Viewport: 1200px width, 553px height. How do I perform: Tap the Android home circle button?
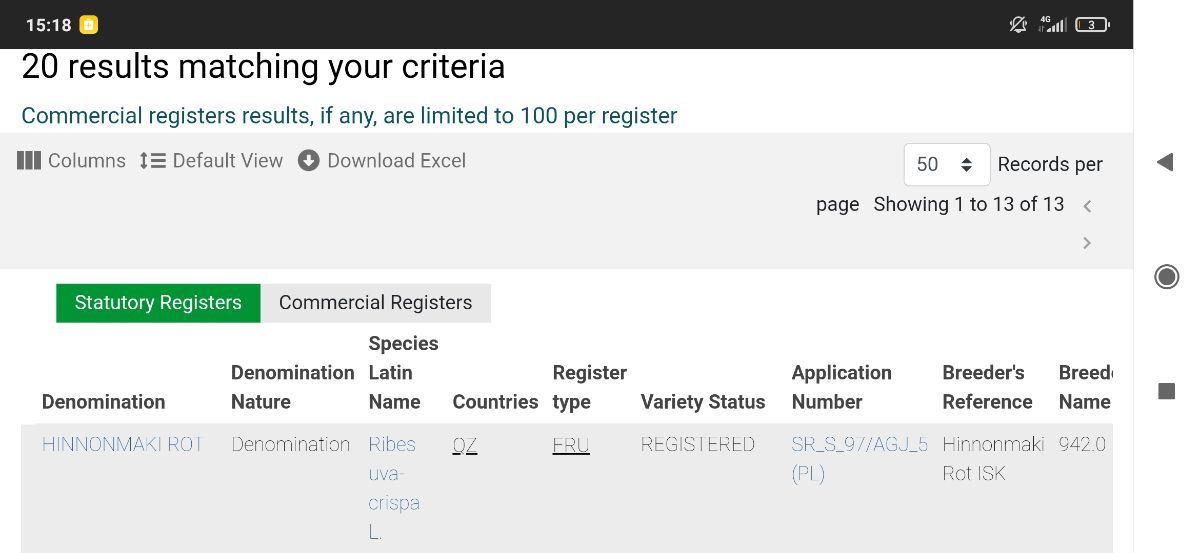1166,277
